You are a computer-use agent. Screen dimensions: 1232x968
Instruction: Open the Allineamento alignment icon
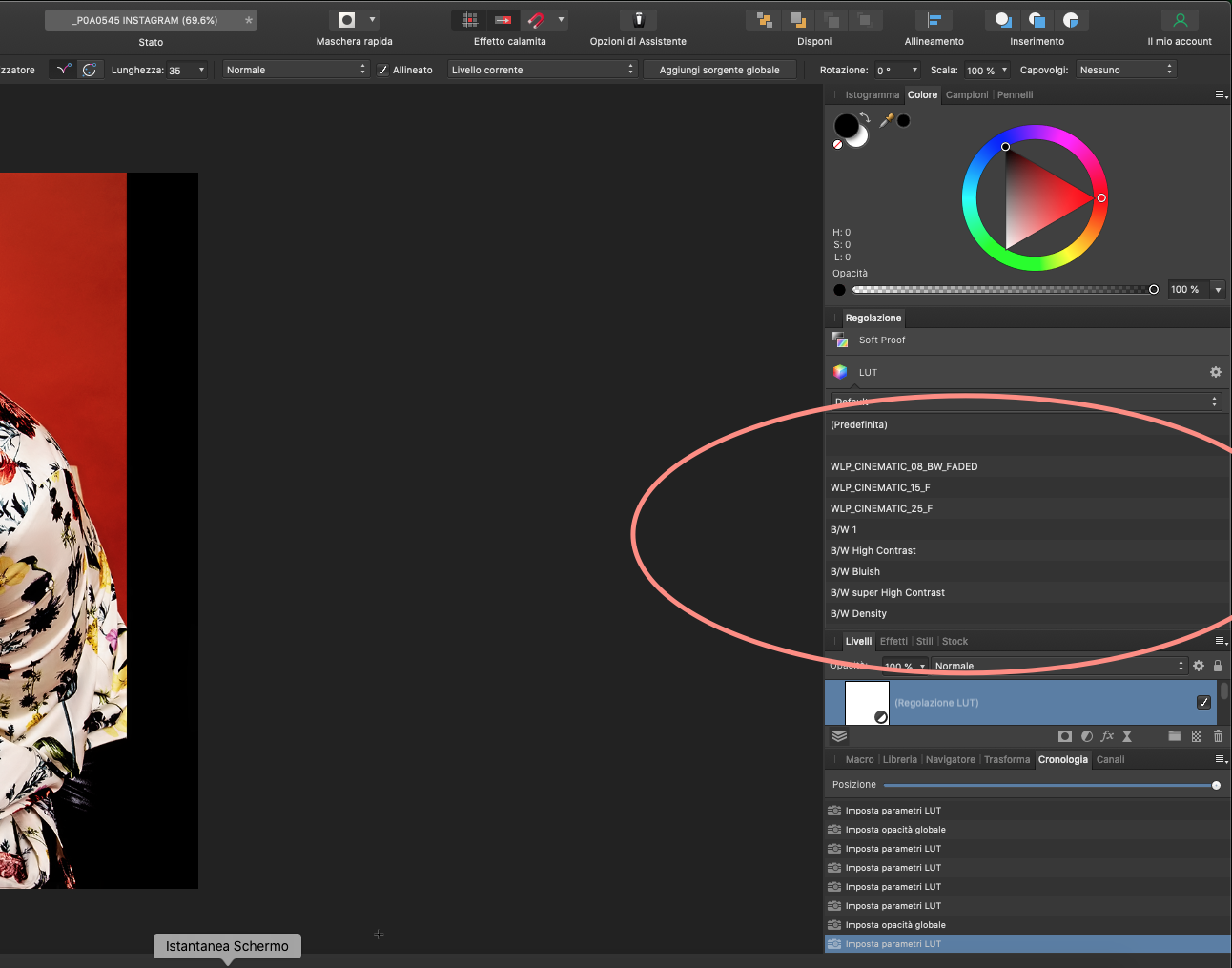coord(934,20)
